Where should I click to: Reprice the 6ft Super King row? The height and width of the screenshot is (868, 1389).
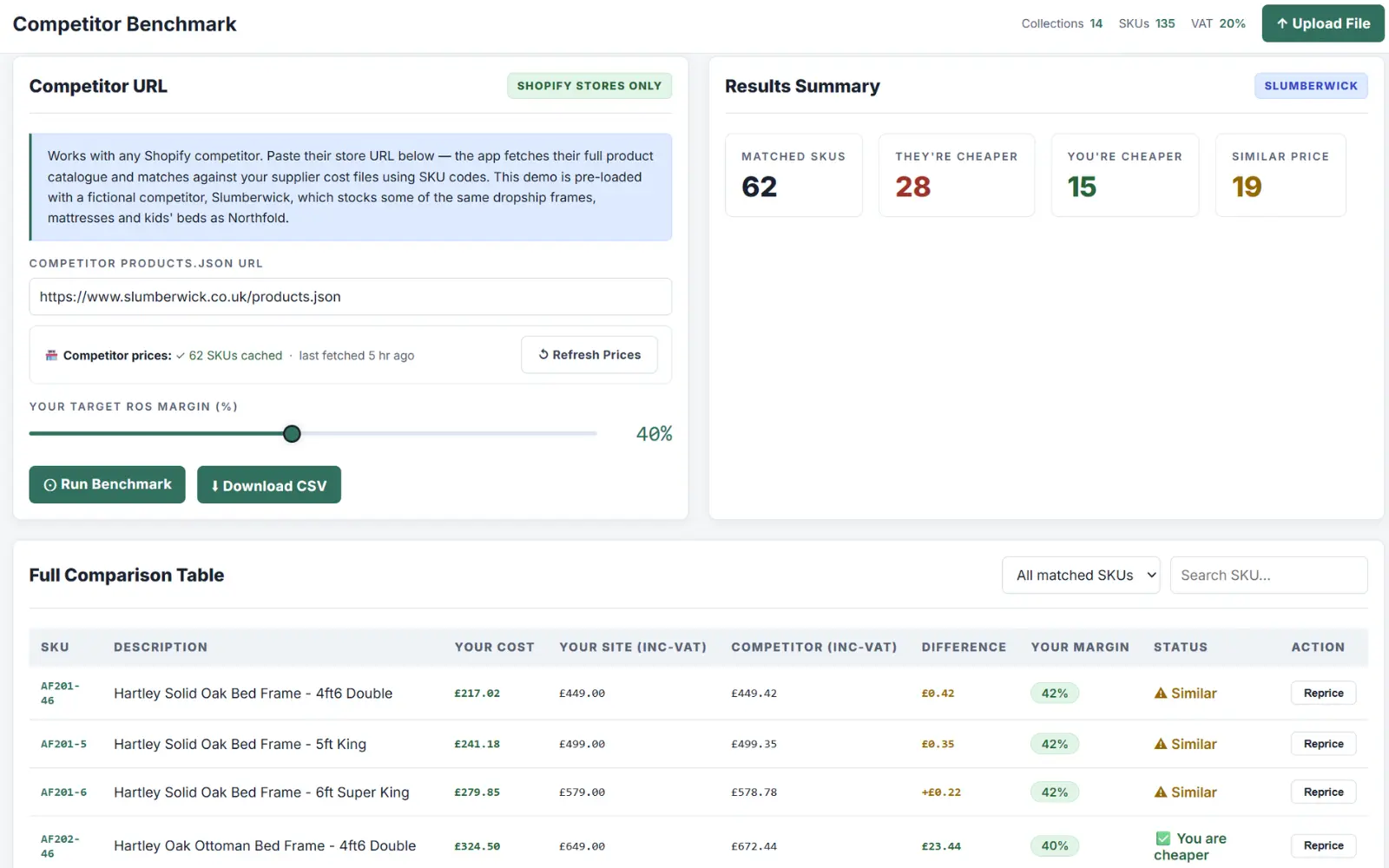(x=1323, y=792)
